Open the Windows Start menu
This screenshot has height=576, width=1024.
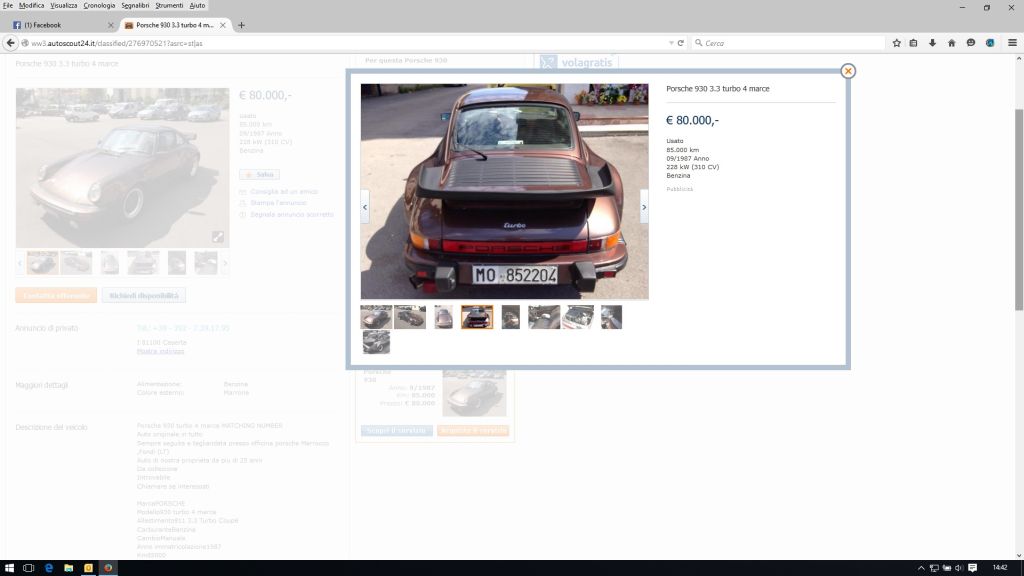[x=9, y=568]
